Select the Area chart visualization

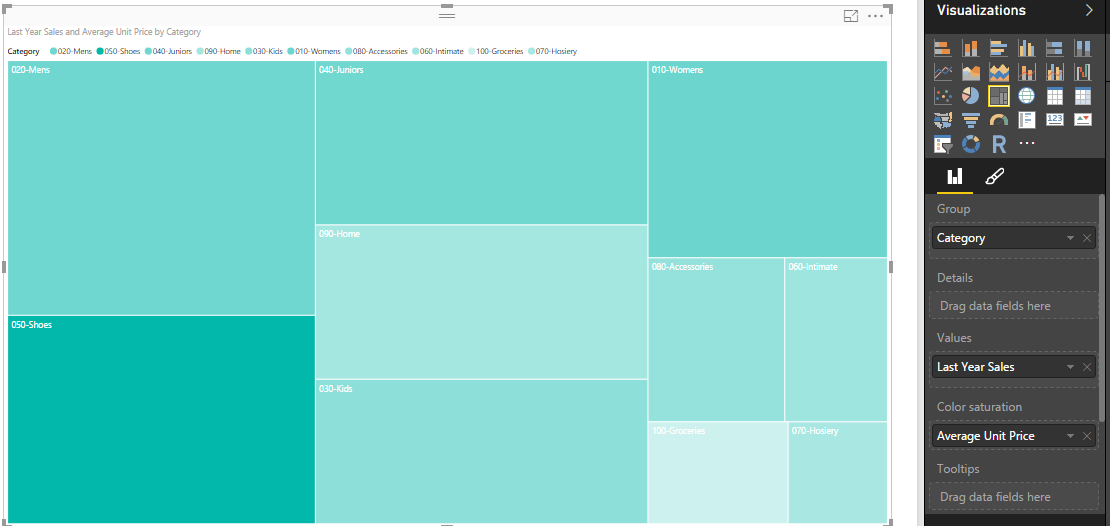971,72
